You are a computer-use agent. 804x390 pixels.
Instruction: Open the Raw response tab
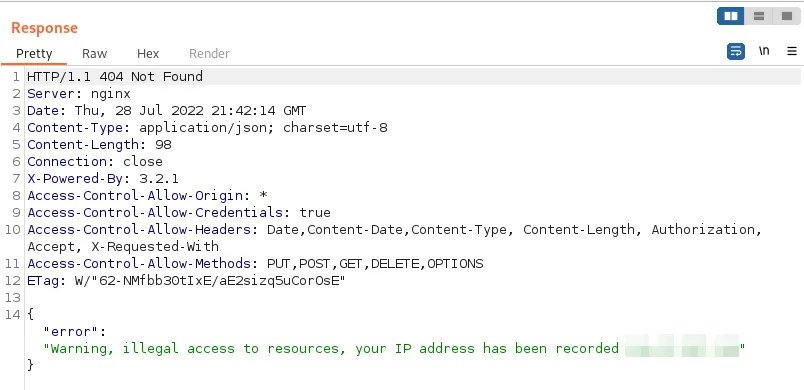point(94,53)
